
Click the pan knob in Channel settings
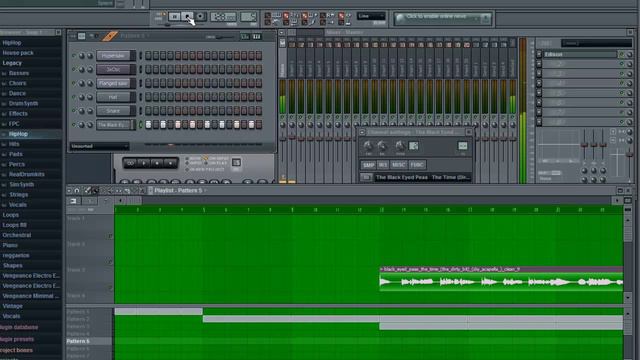tap(368, 145)
